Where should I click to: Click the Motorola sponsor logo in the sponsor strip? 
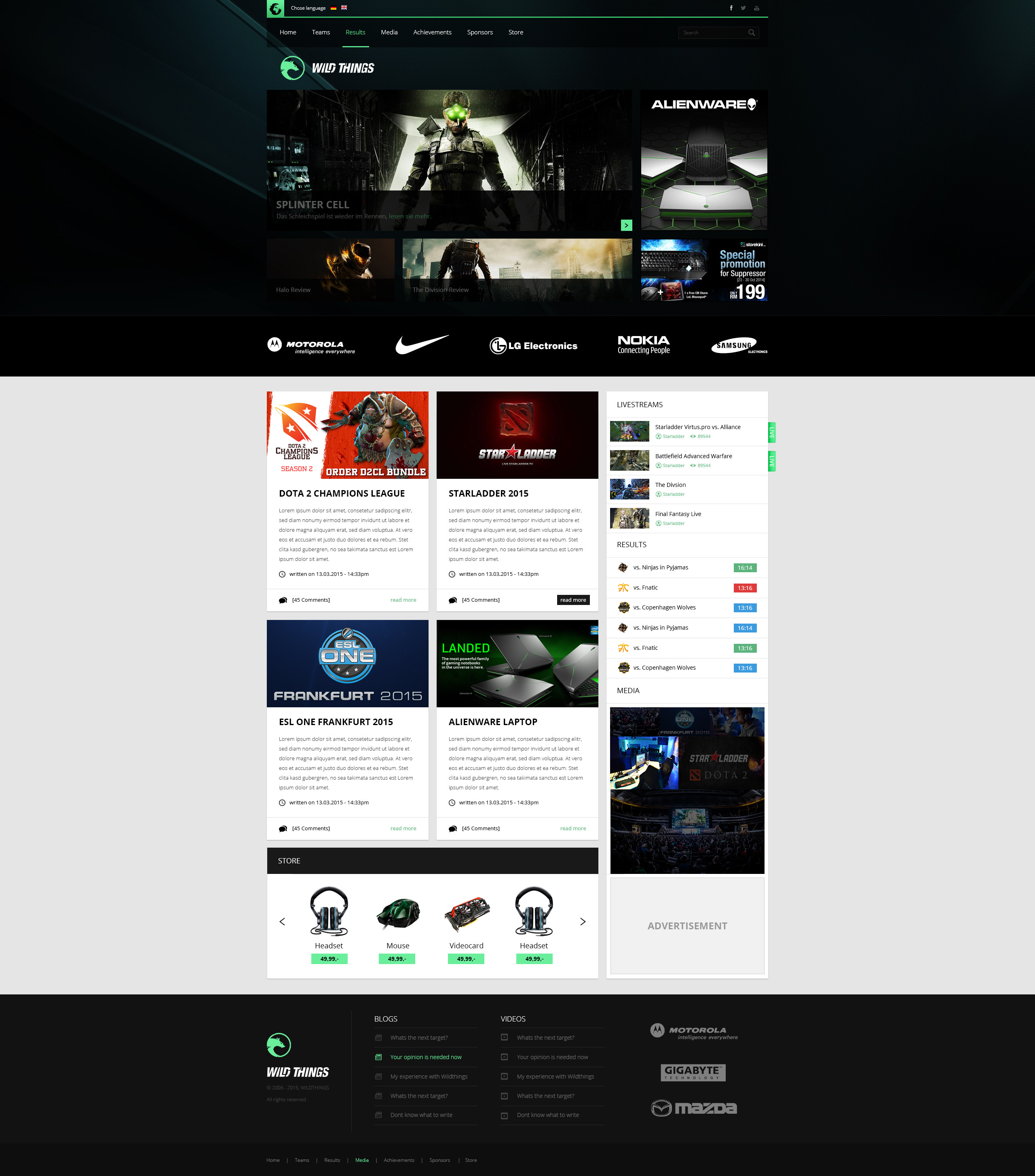point(311,346)
